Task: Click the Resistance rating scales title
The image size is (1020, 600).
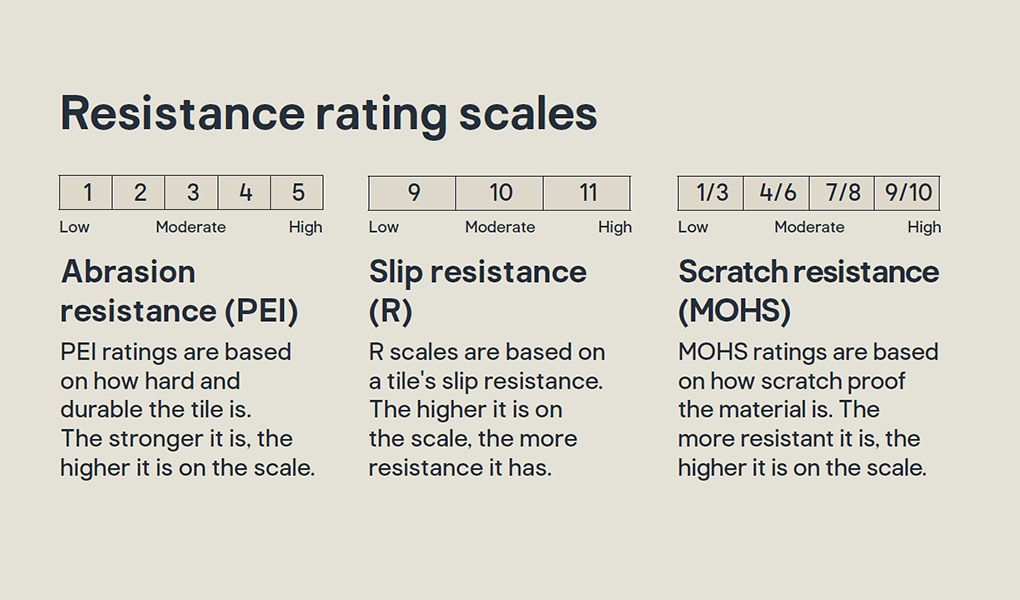Action: click(329, 115)
